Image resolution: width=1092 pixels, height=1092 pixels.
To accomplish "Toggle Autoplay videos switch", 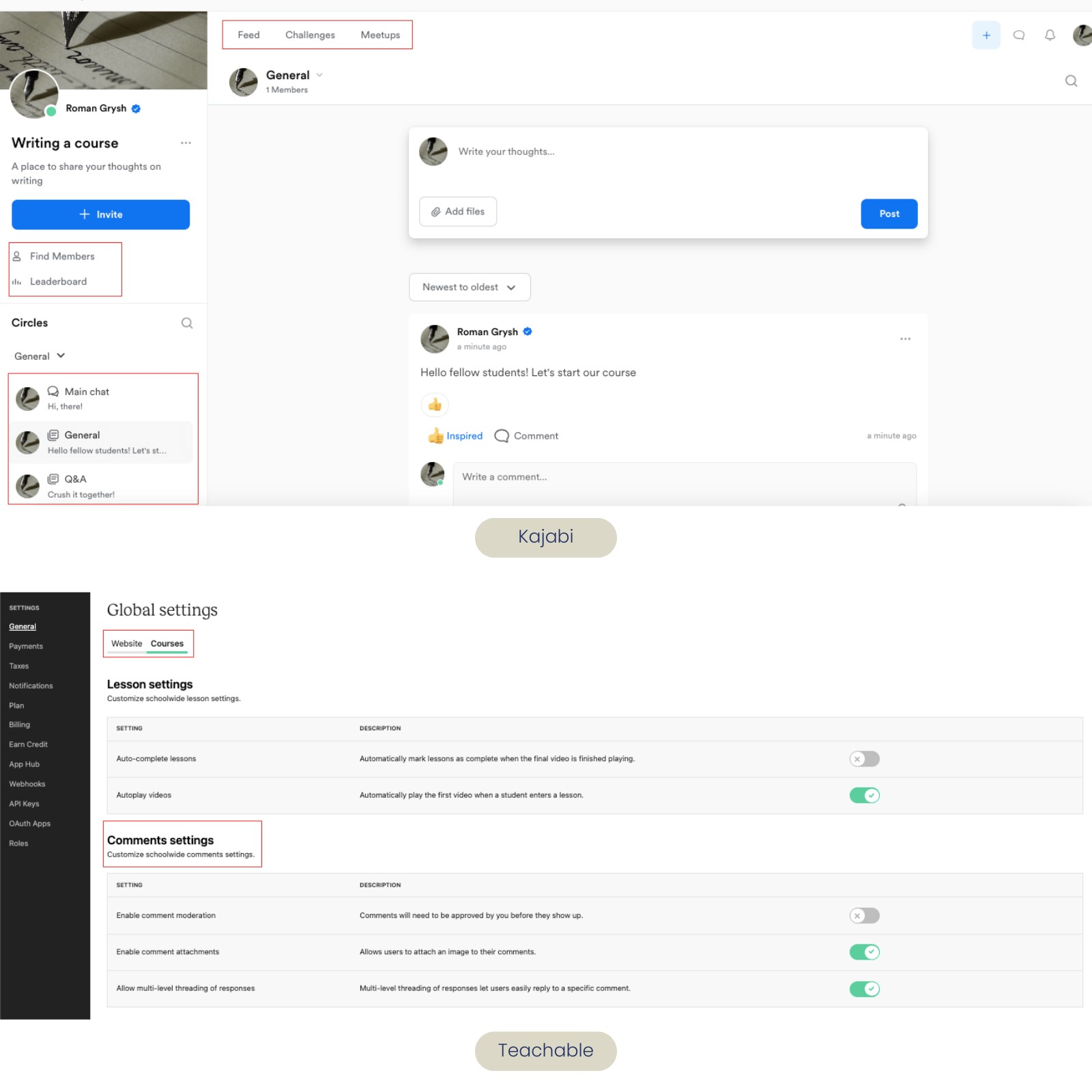I will click(864, 795).
